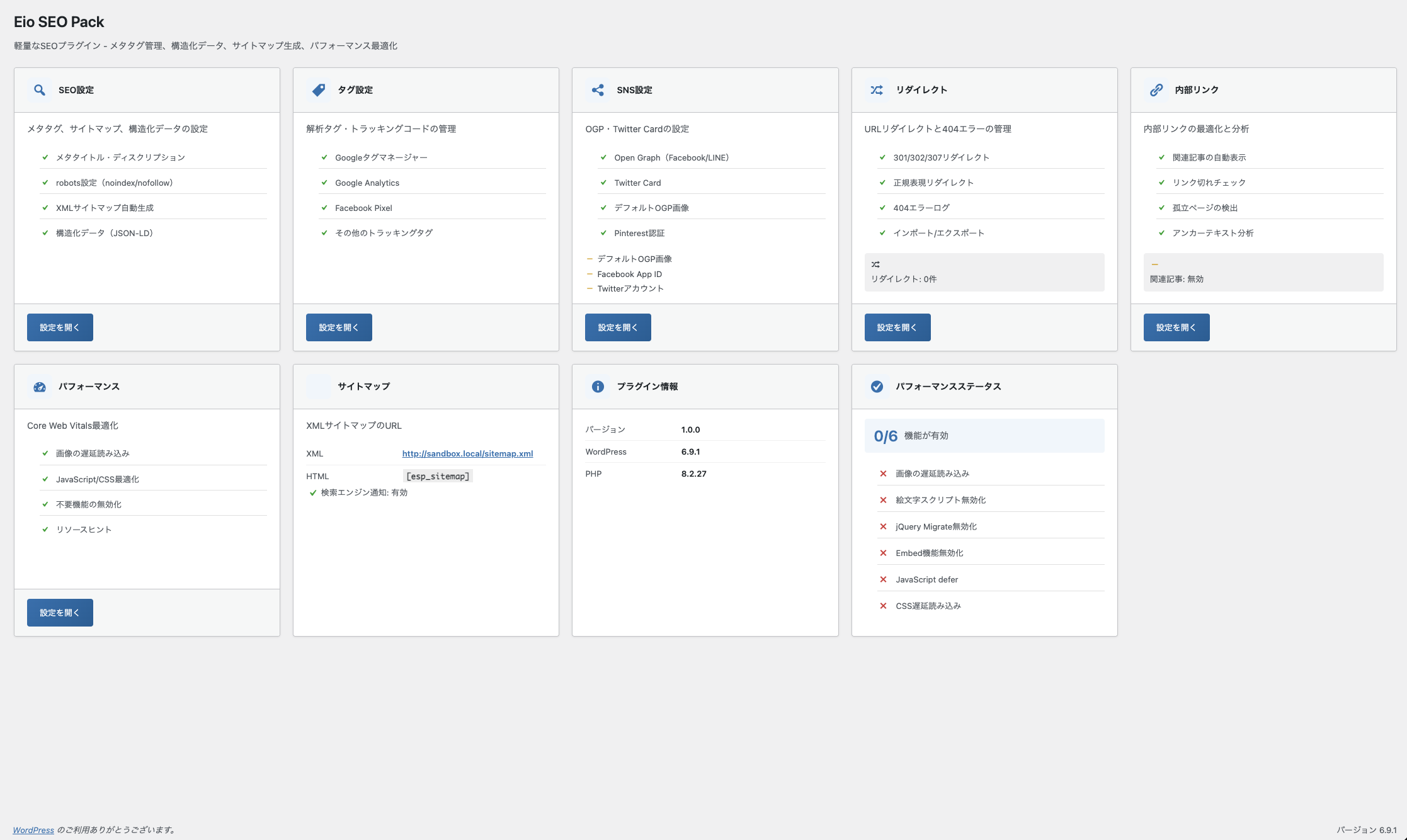
Task: Click the small shuffle icon above リダイレクト: 0件
Action: (875, 263)
